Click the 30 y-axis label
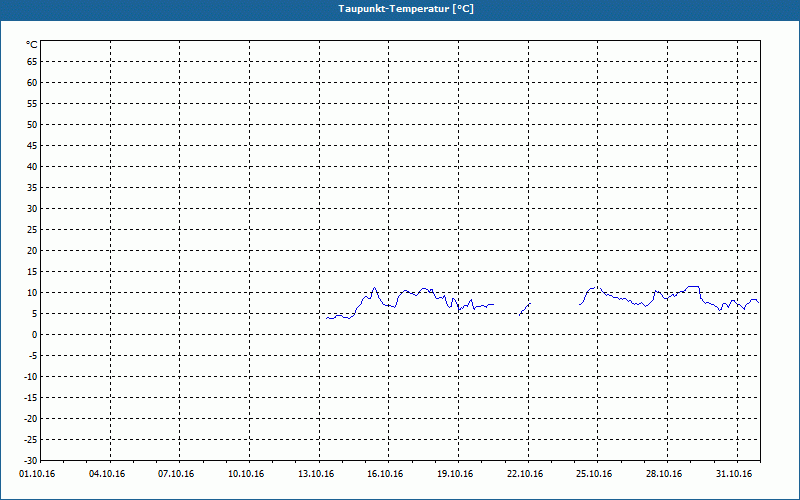The image size is (800, 500). (32, 209)
